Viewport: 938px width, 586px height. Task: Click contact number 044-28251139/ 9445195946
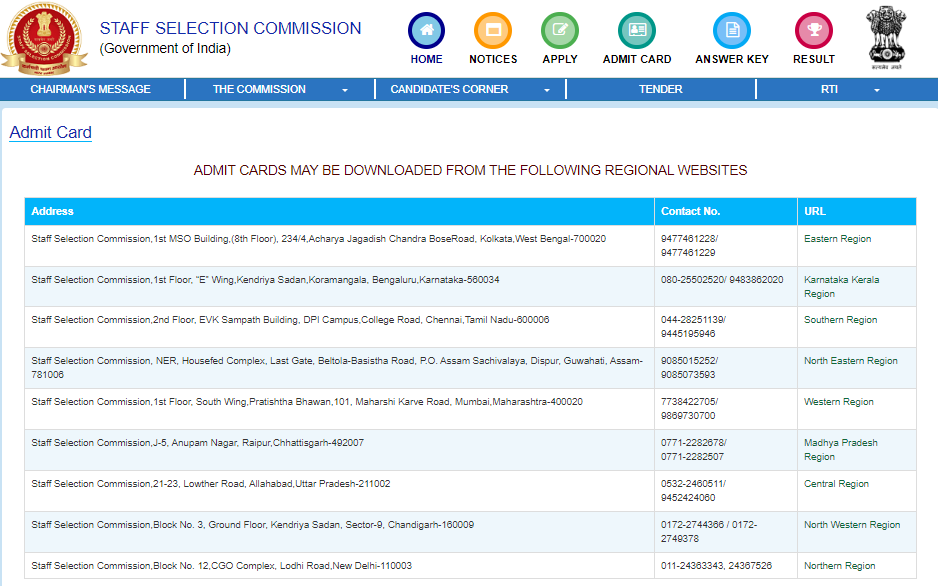(693, 327)
